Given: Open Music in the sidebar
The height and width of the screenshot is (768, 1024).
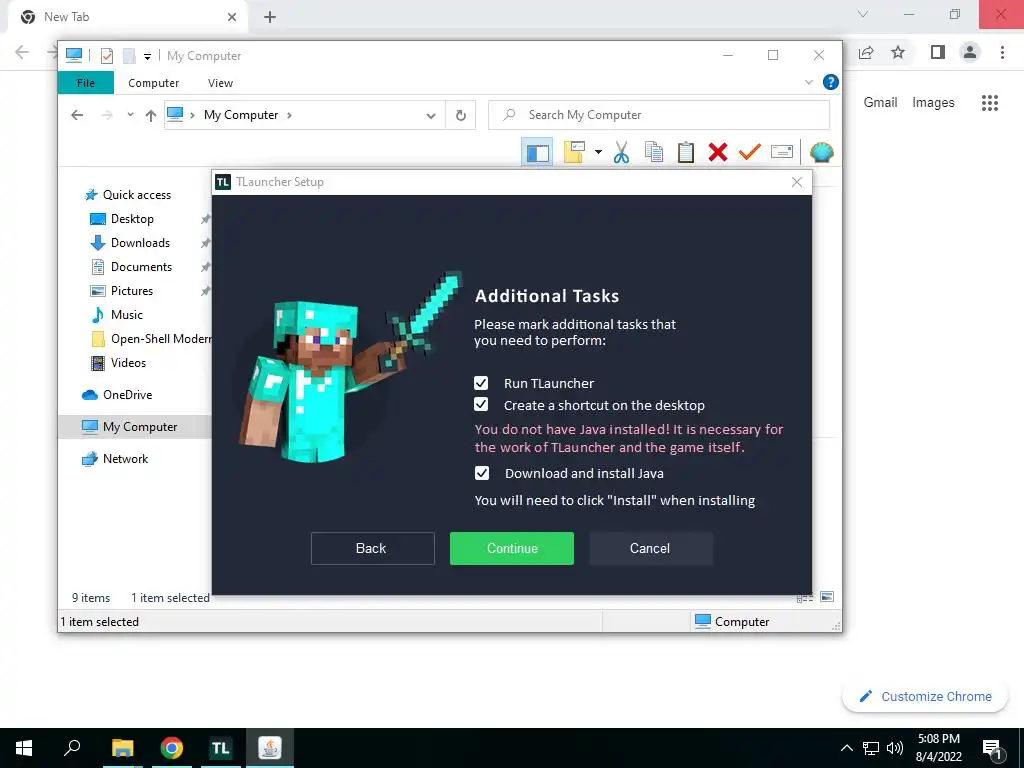Looking at the screenshot, I should click(x=127, y=315).
